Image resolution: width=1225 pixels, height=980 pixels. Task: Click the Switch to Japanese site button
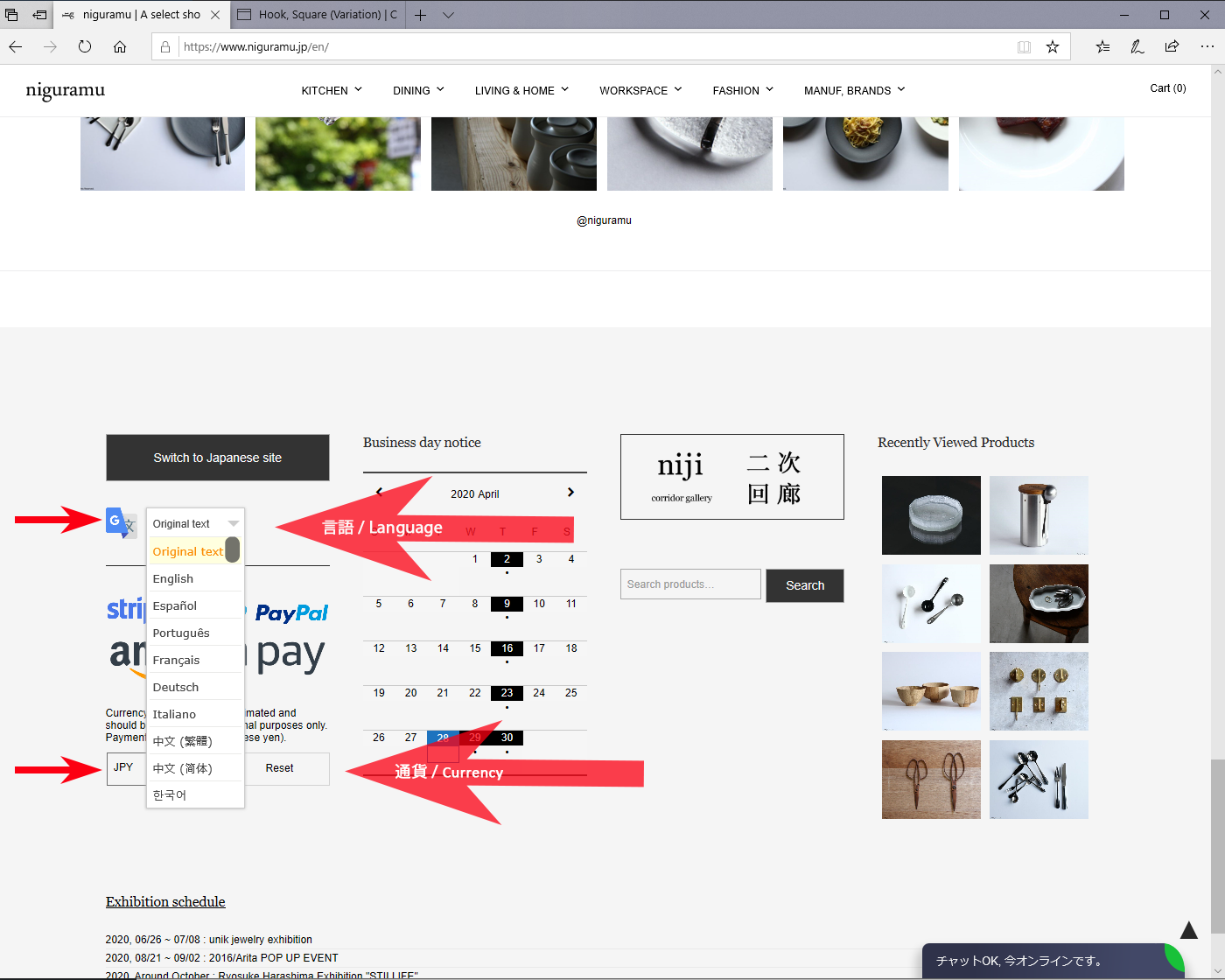(218, 458)
